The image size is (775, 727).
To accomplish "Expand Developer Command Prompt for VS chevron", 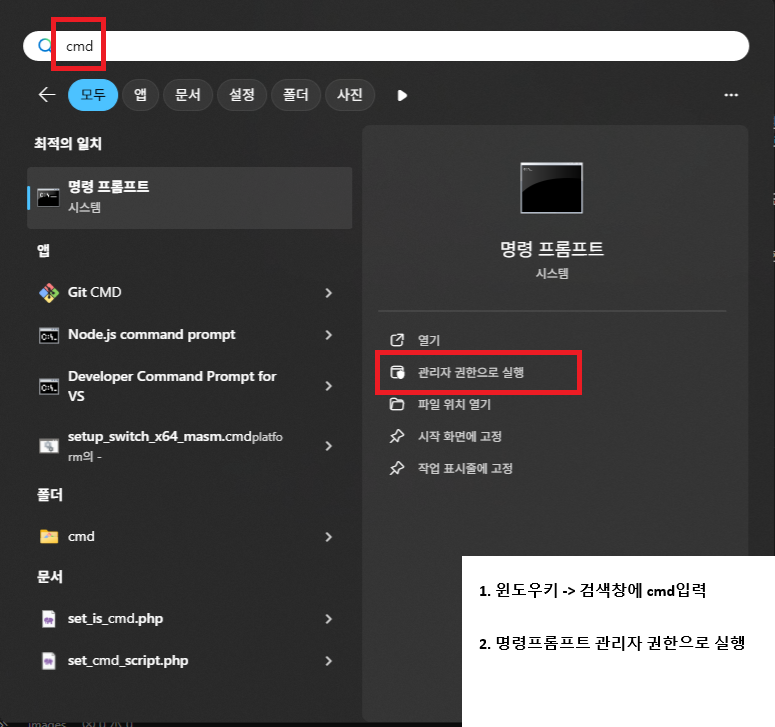I will pyautogui.click(x=329, y=386).
